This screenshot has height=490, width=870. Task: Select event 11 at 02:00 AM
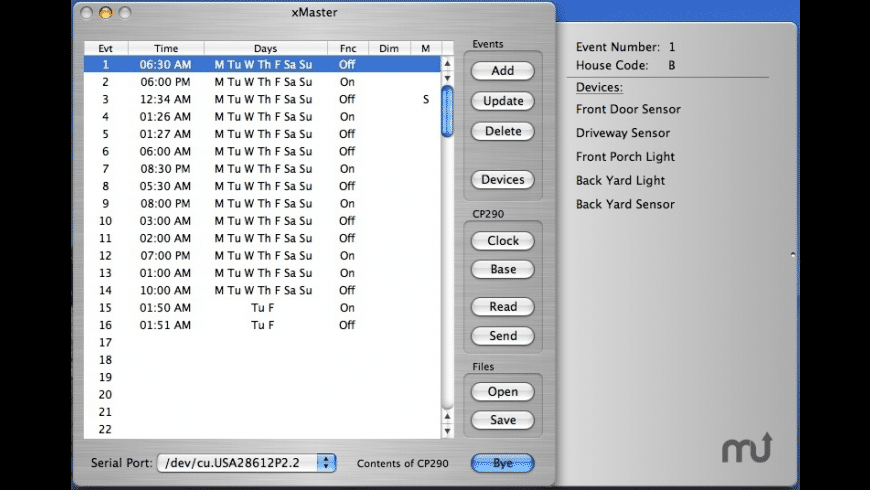click(x=262, y=238)
